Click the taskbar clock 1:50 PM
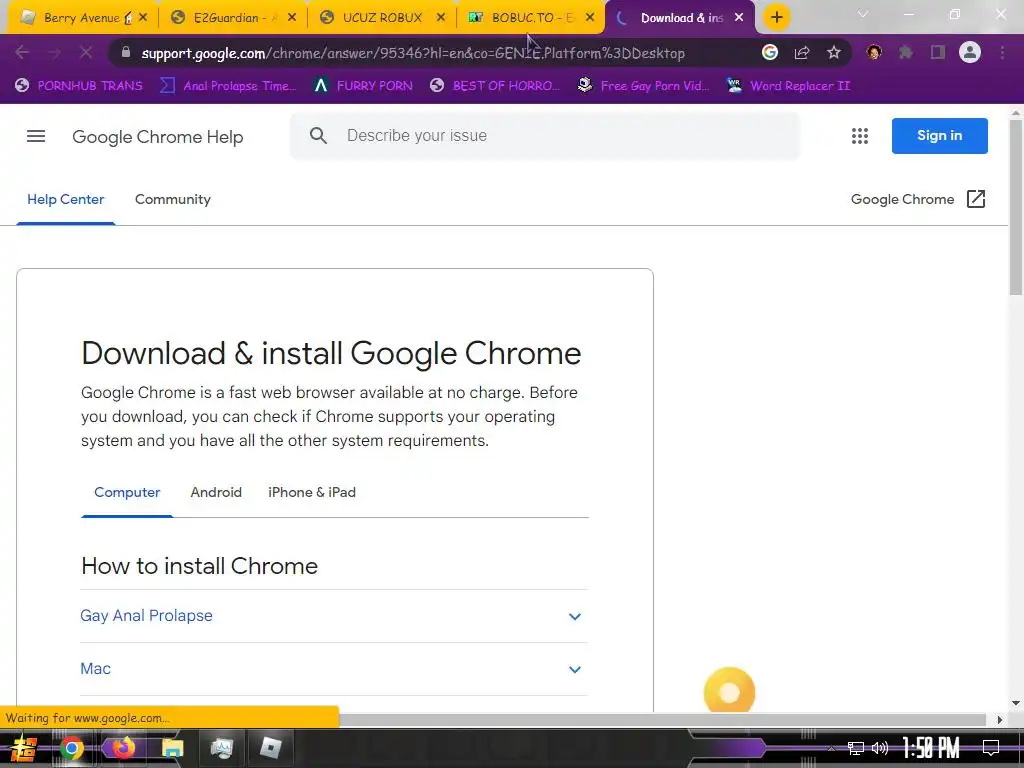 (930, 748)
